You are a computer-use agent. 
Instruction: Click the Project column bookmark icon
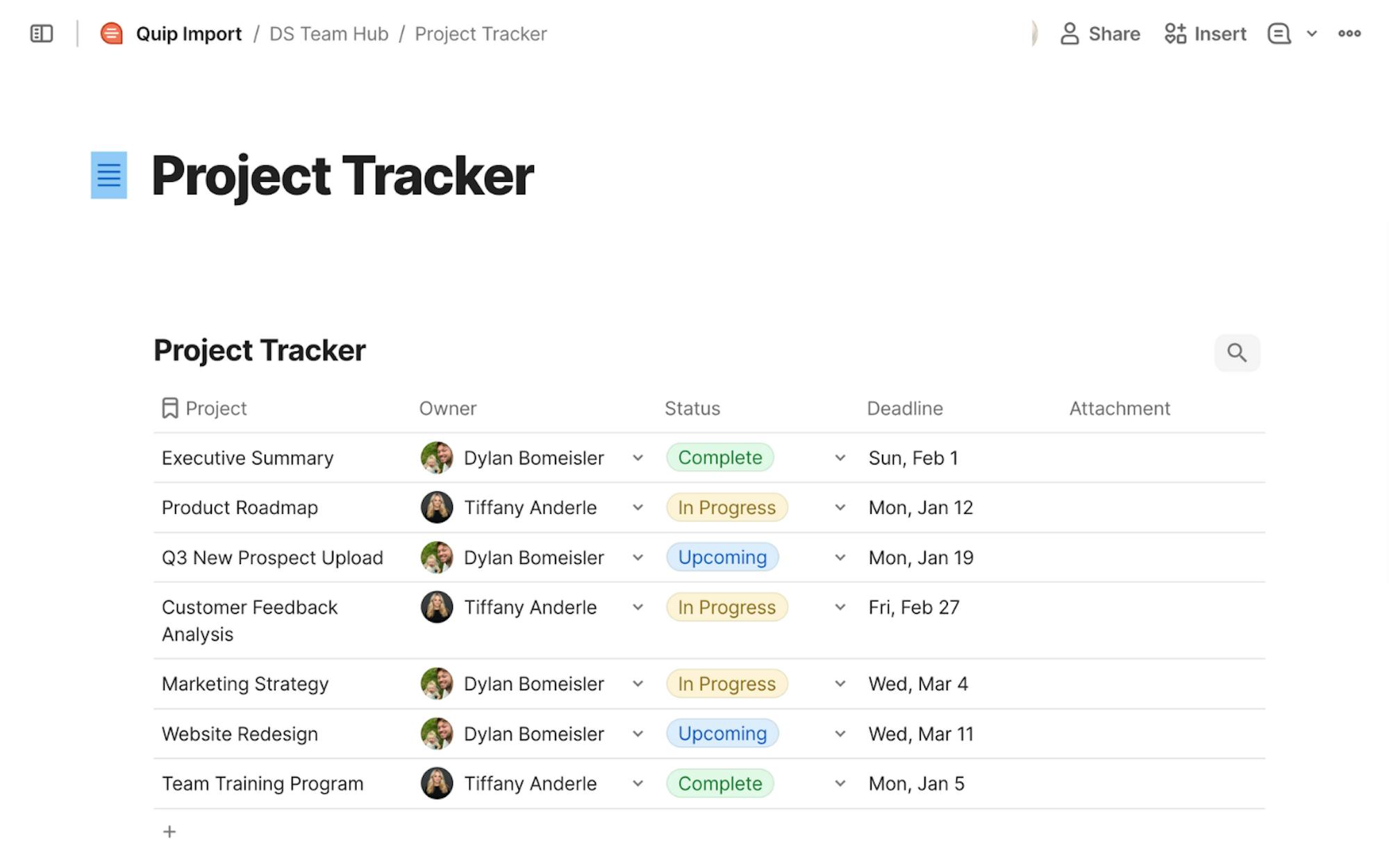click(169, 408)
